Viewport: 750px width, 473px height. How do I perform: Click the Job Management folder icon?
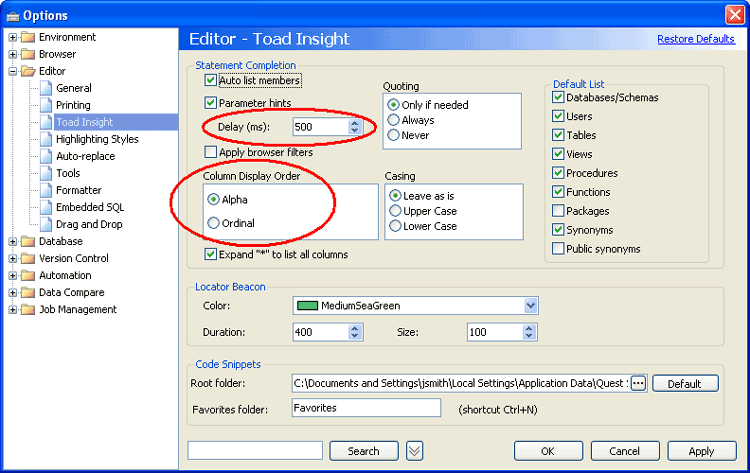(28, 309)
